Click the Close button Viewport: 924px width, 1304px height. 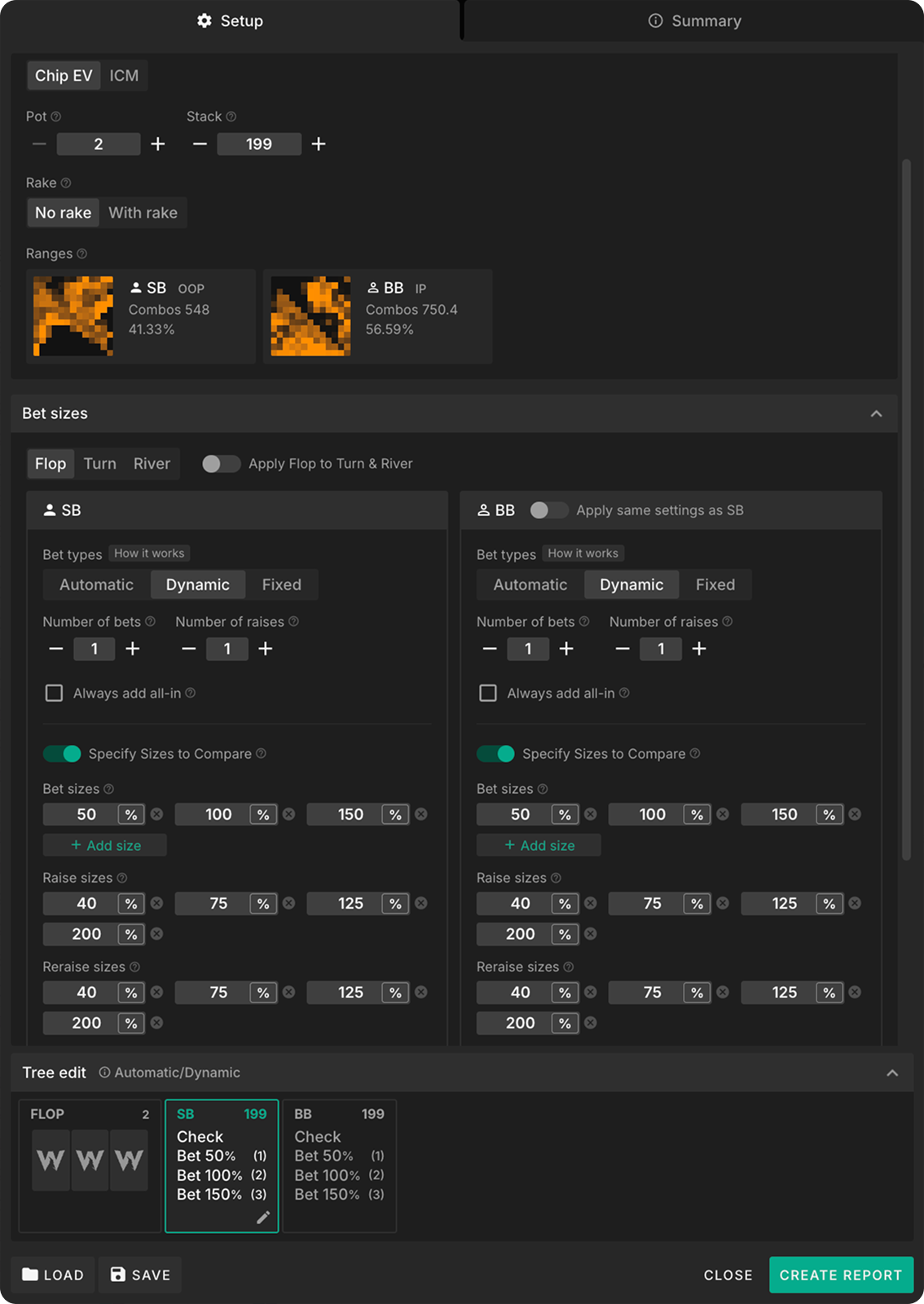coord(728,1275)
